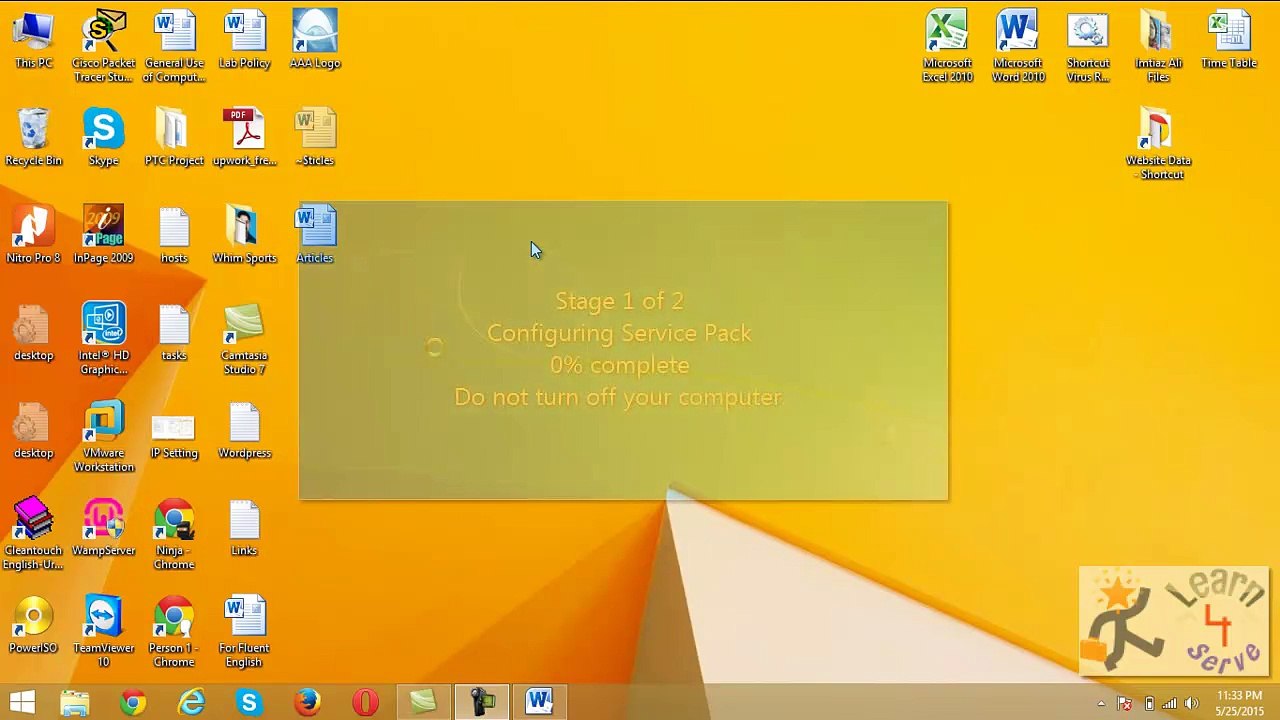Select the VMware Workstation shortcut

tap(103, 437)
